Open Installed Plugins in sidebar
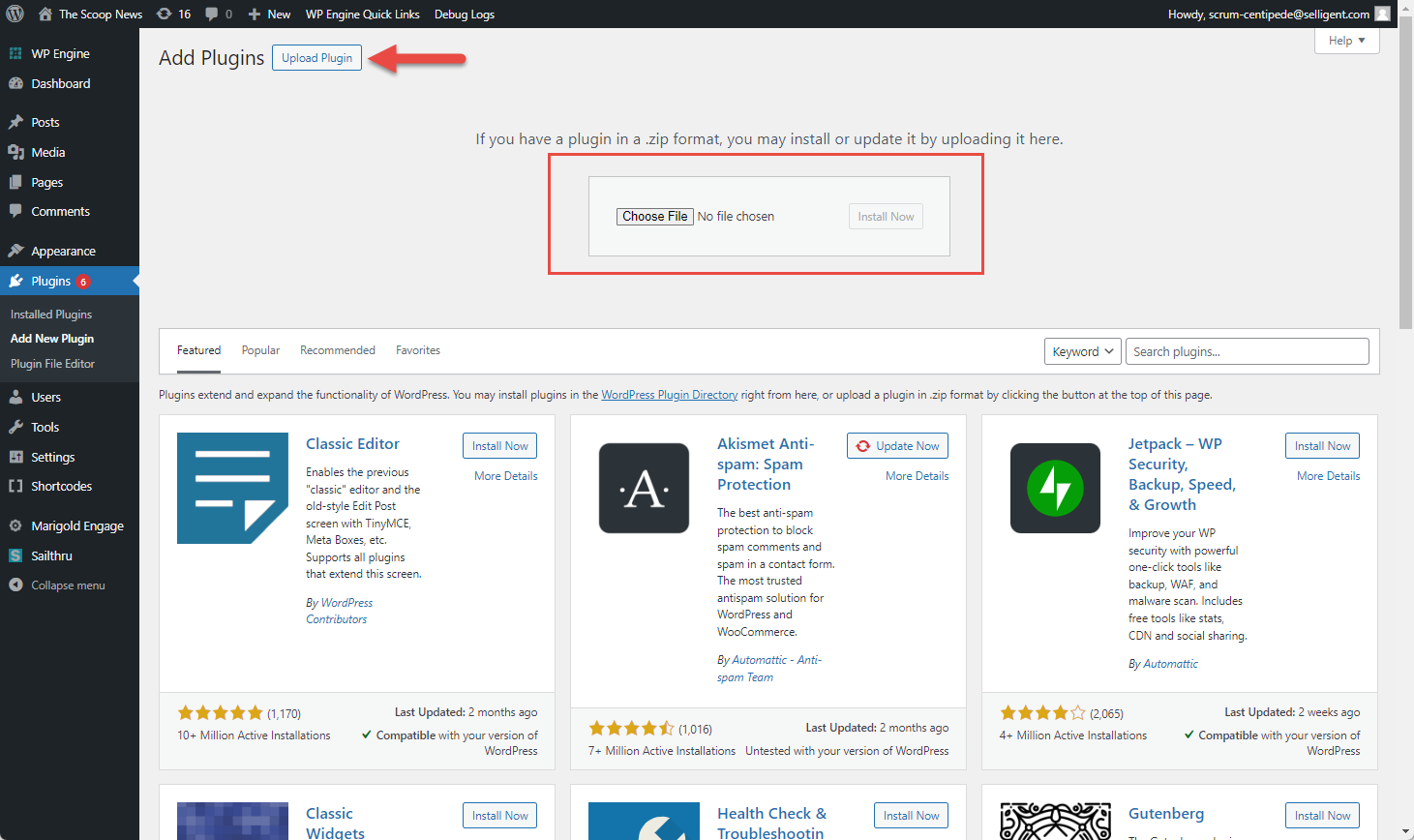This screenshot has width=1414, height=840. (x=51, y=315)
